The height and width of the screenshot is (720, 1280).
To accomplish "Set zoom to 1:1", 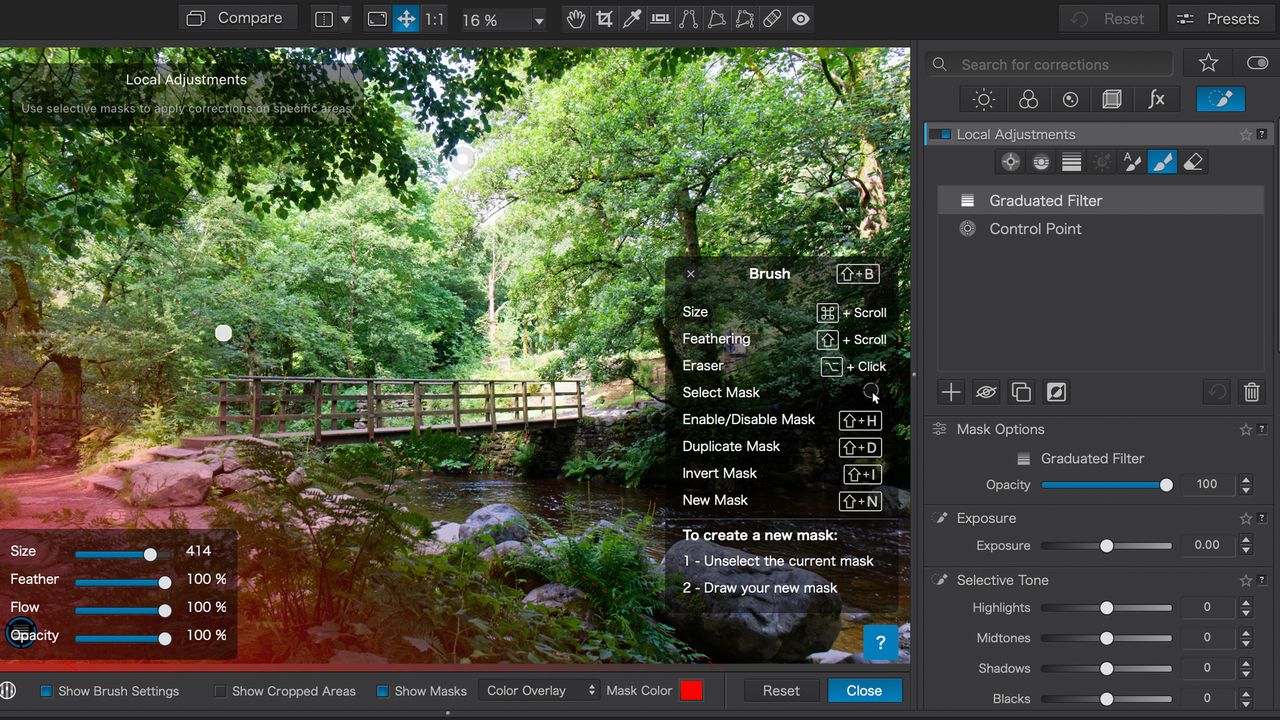I will pyautogui.click(x=434, y=19).
